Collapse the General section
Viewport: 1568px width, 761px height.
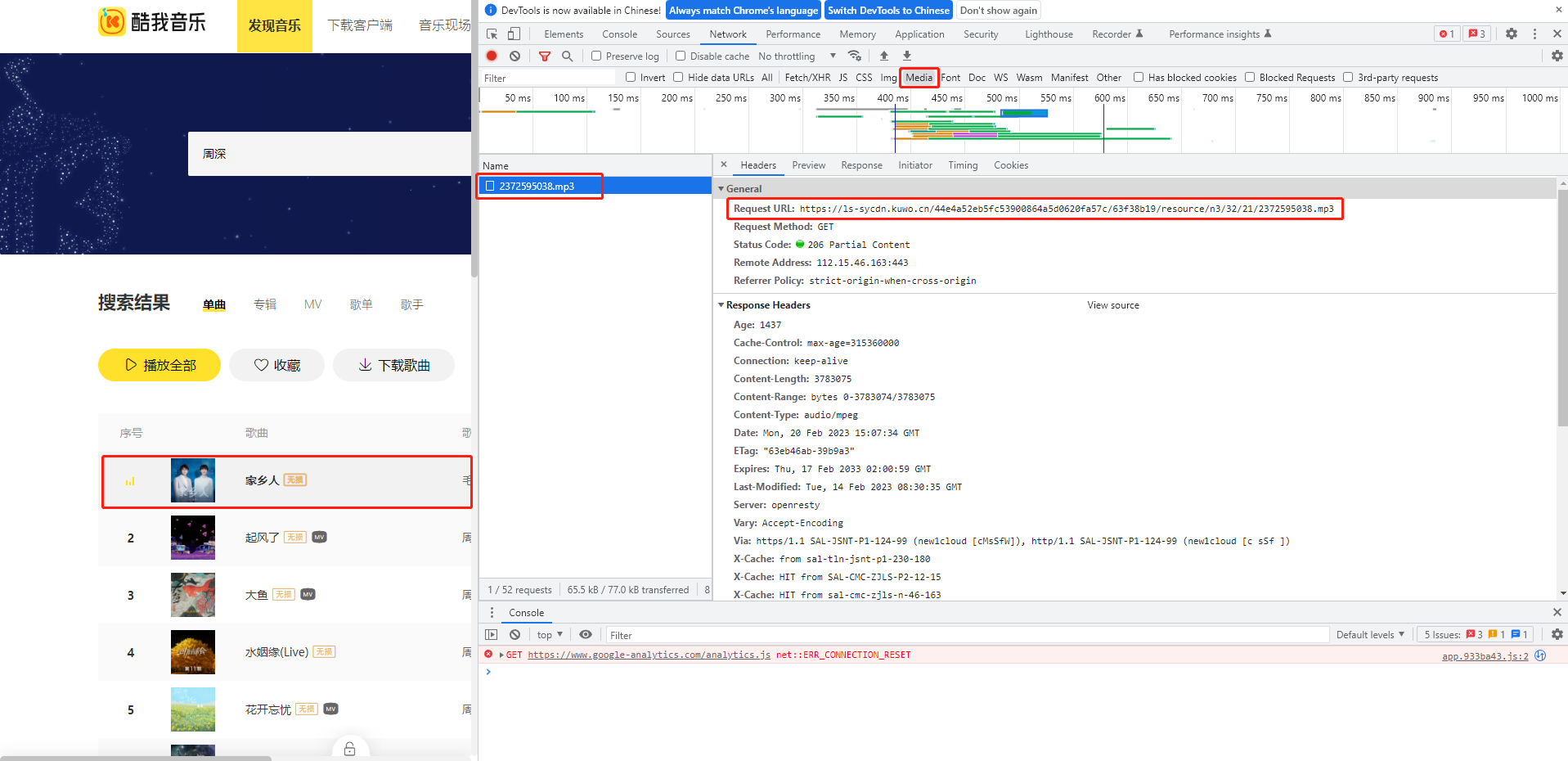coord(721,188)
